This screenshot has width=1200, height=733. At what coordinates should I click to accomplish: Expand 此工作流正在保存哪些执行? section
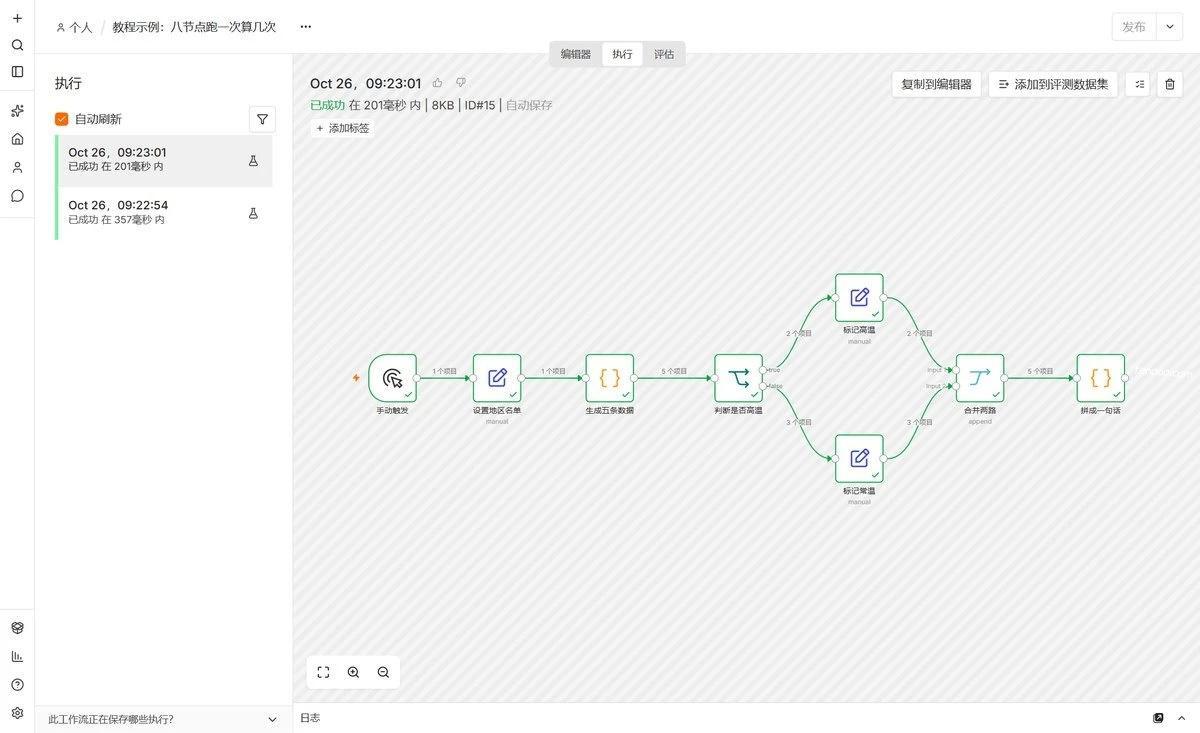click(163, 719)
